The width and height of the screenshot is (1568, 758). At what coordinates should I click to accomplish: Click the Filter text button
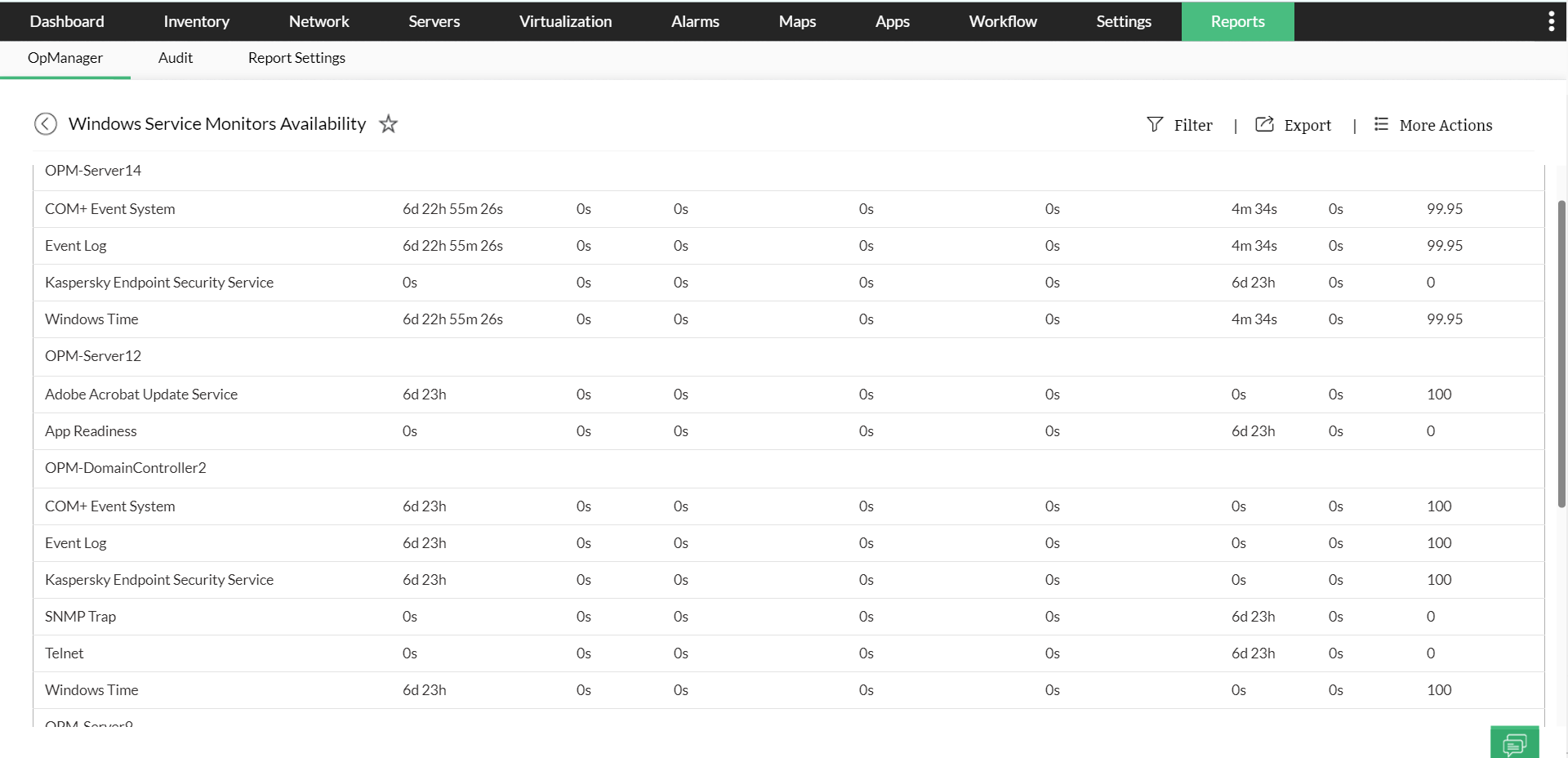click(1193, 125)
